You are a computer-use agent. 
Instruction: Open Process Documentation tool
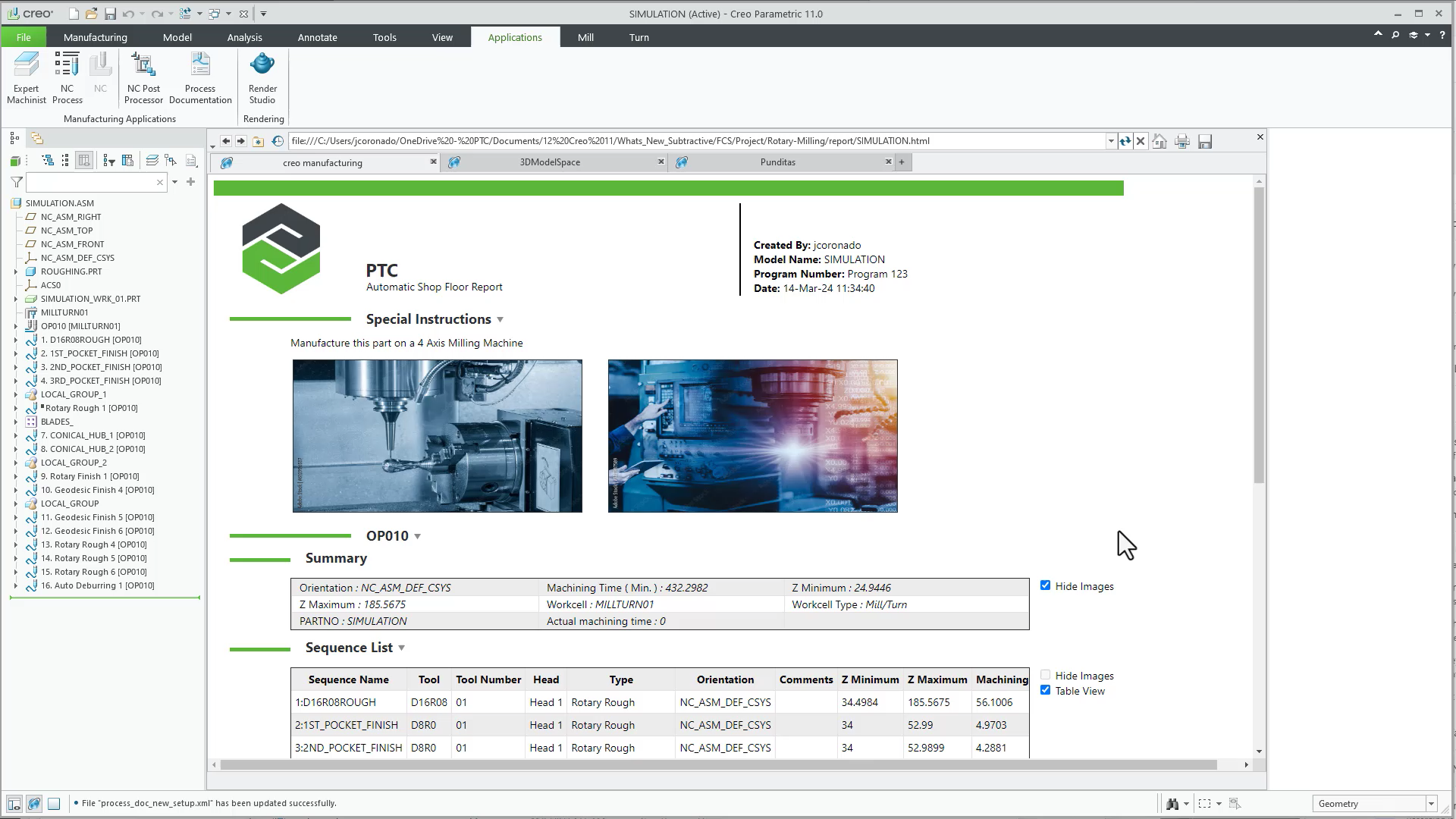200,78
